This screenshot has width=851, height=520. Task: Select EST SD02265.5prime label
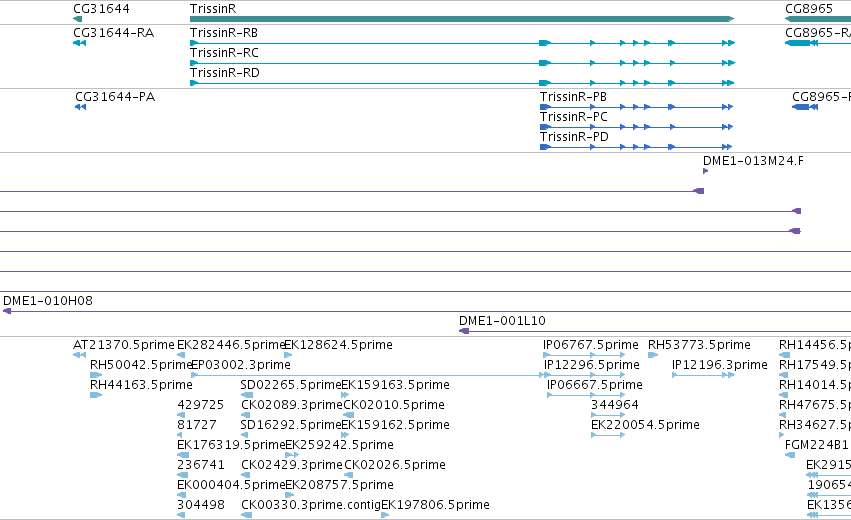pyautogui.click(x=291, y=385)
